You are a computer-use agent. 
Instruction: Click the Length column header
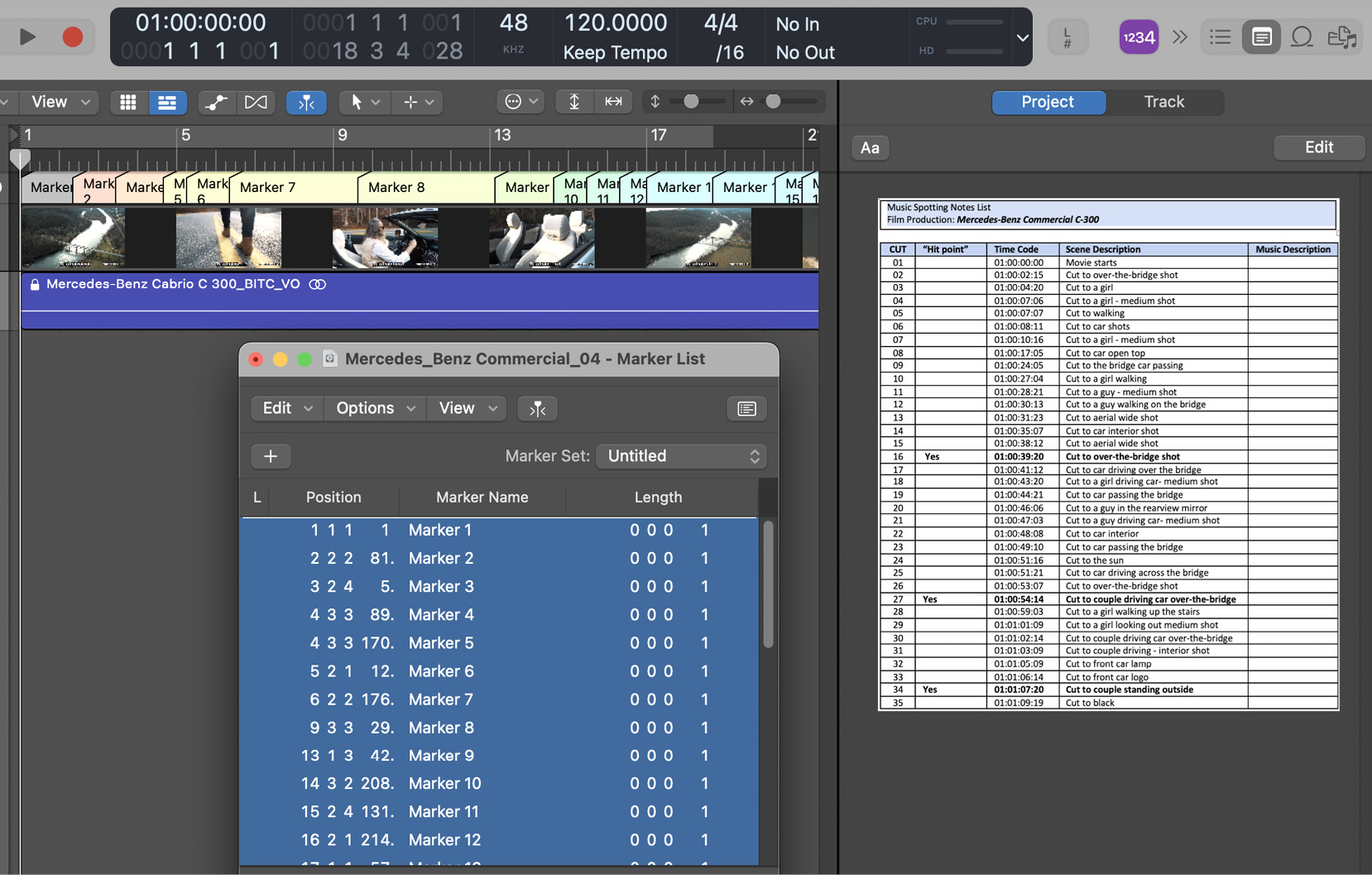(x=659, y=497)
